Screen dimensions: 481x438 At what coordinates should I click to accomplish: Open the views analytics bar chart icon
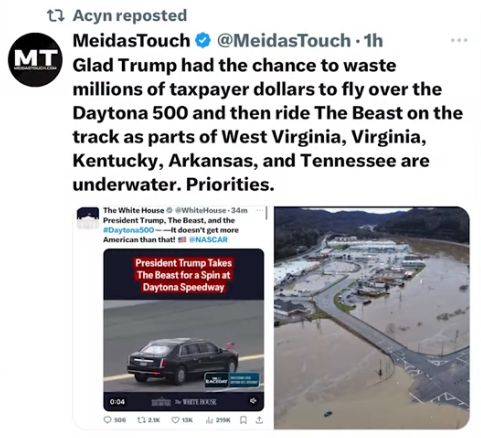click(x=210, y=420)
